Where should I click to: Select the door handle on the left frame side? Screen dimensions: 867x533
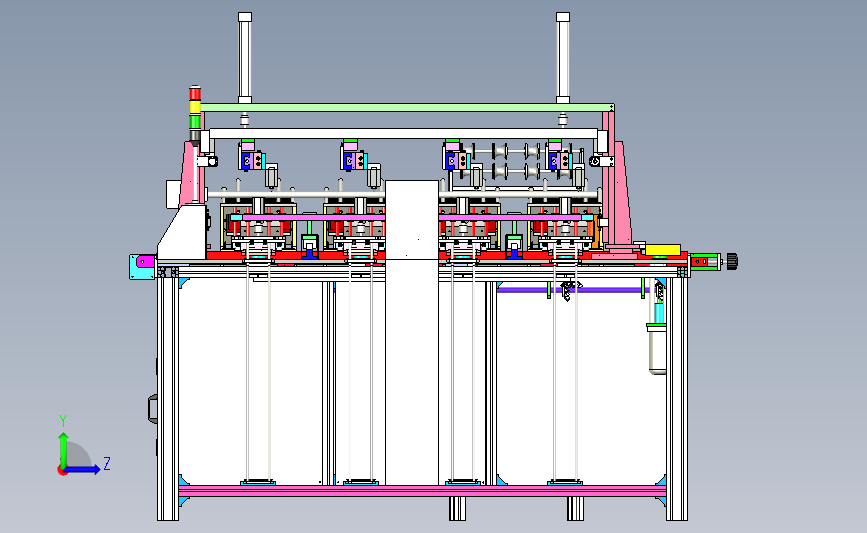[x=153, y=409]
